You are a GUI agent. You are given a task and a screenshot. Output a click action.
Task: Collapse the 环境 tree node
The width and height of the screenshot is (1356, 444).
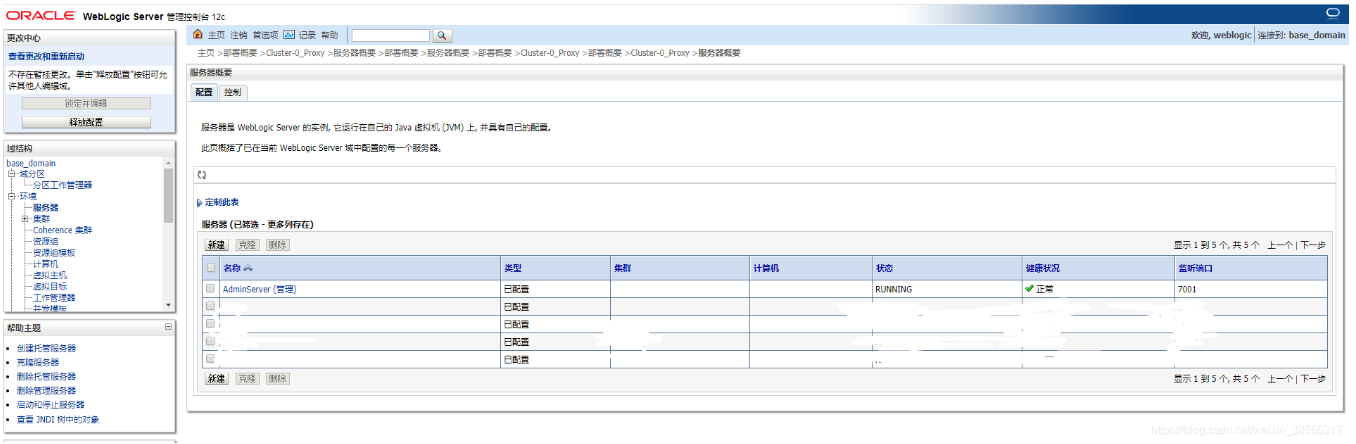tap(11, 196)
